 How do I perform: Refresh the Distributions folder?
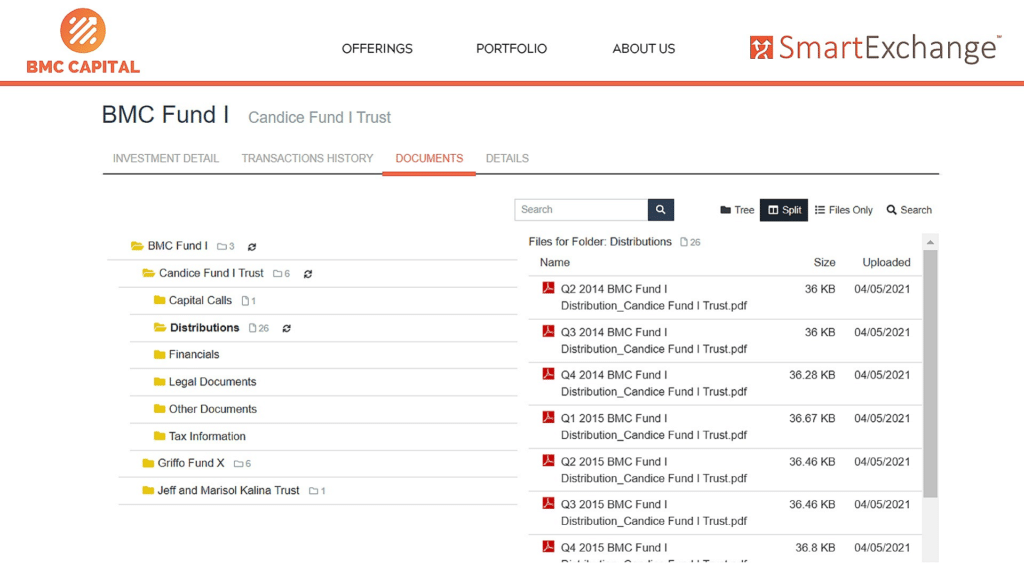point(287,328)
